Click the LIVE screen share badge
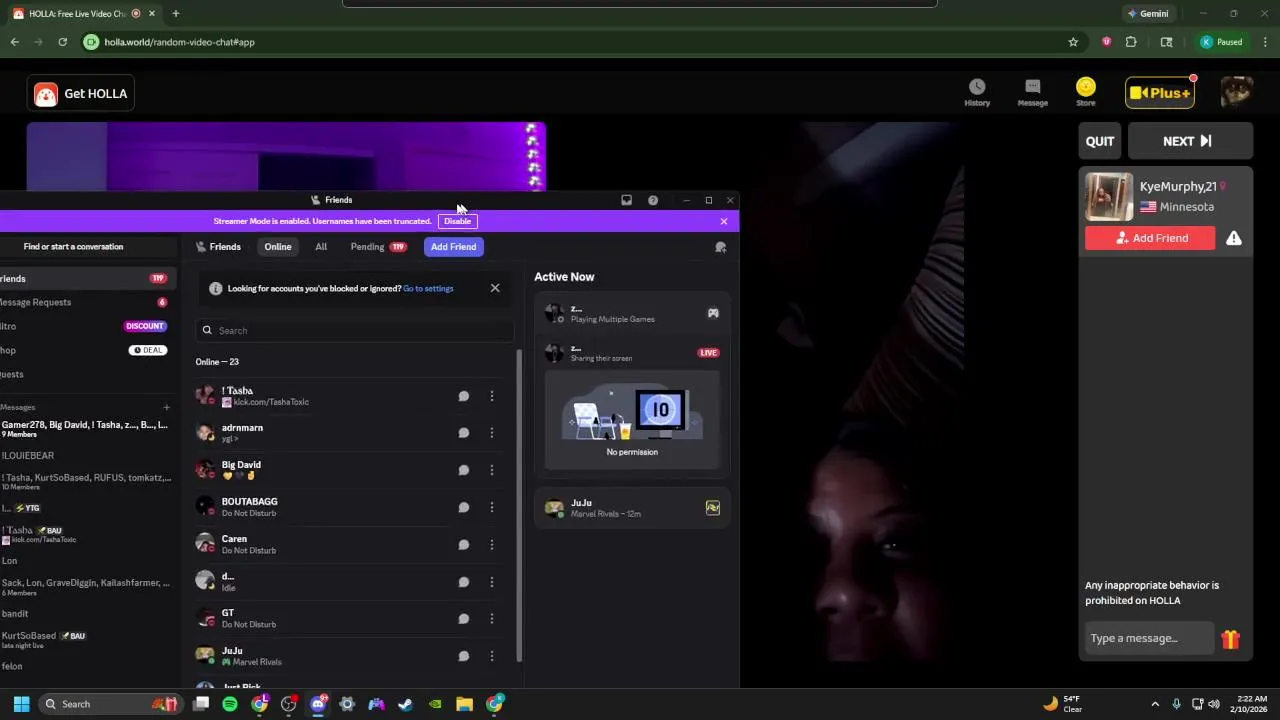 [709, 353]
